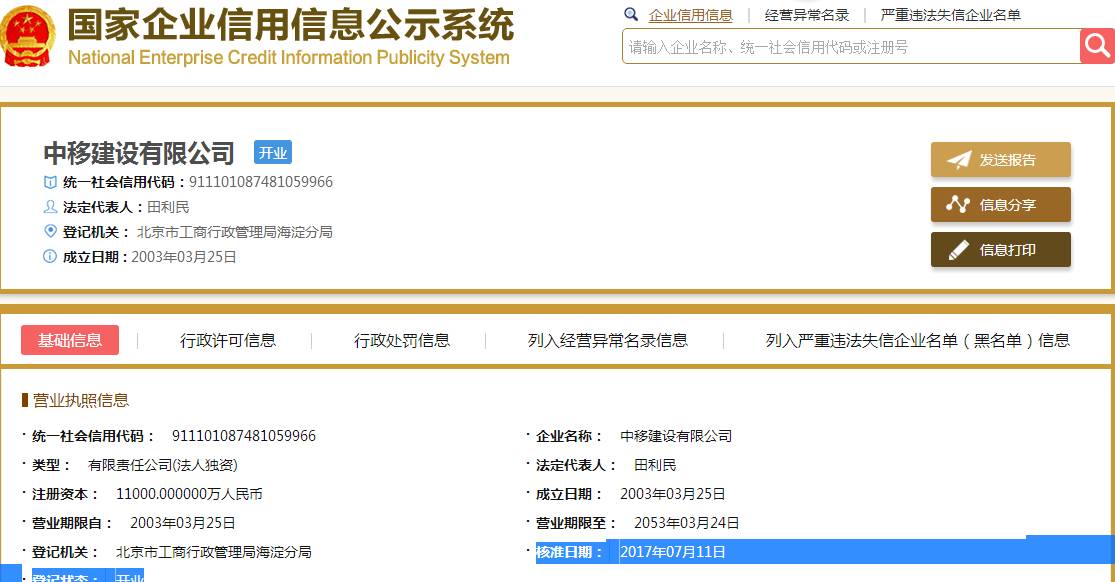1115x582 pixels.
Task: Click the magnifier search icon
Action: (x=1096, y=46)
